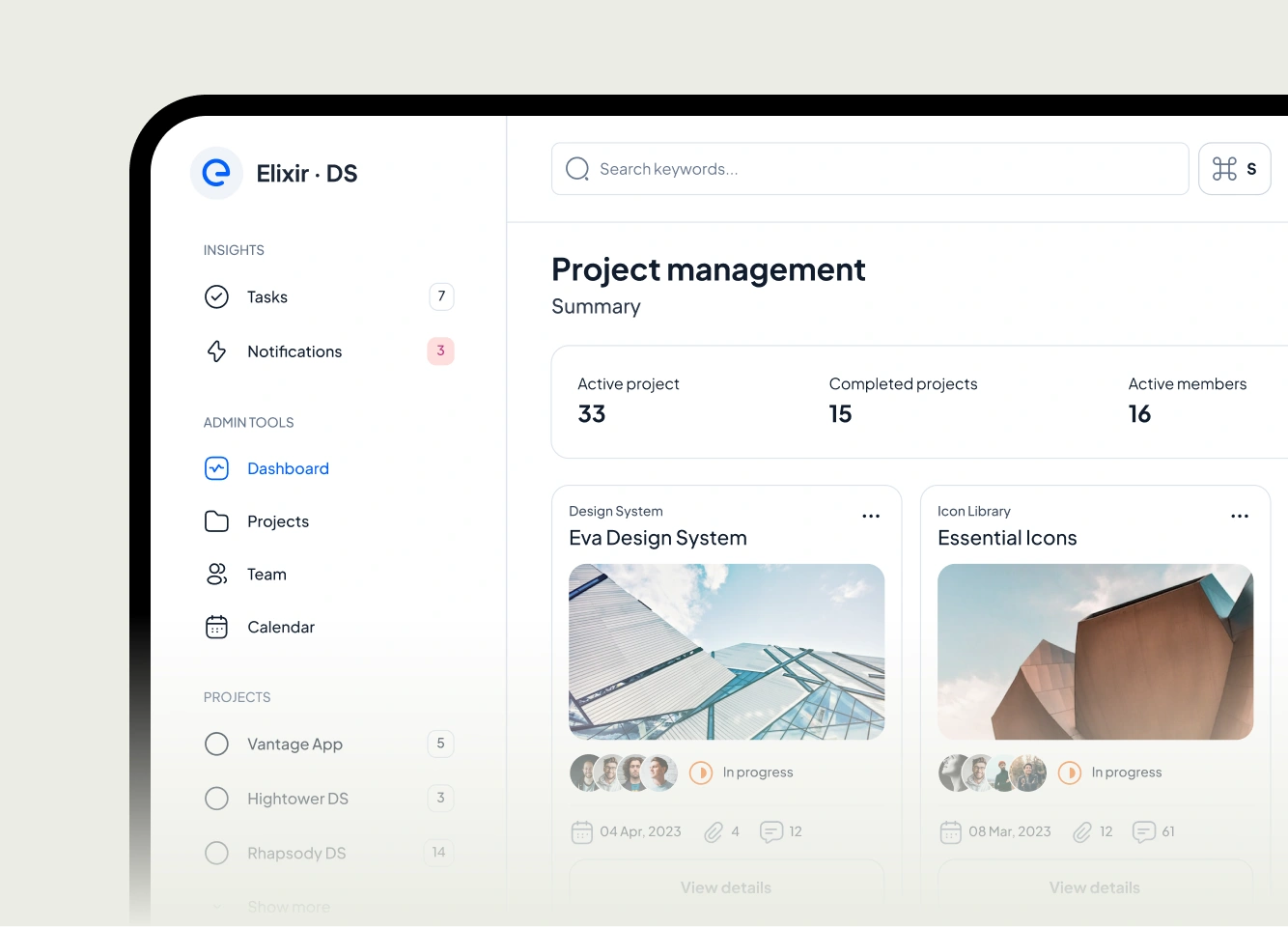
Task: Click the command key shortcut icon
Action: pos(1224,169)
